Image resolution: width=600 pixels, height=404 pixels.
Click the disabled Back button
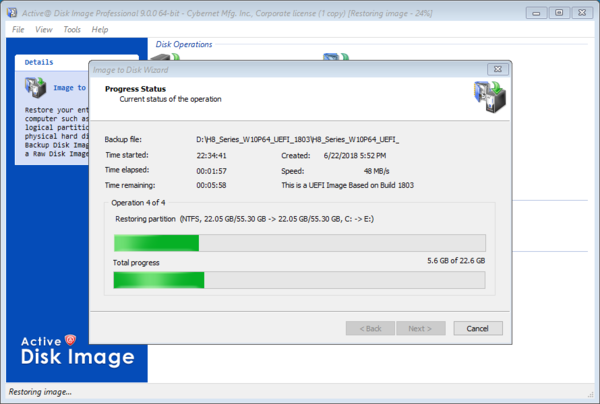370,328
